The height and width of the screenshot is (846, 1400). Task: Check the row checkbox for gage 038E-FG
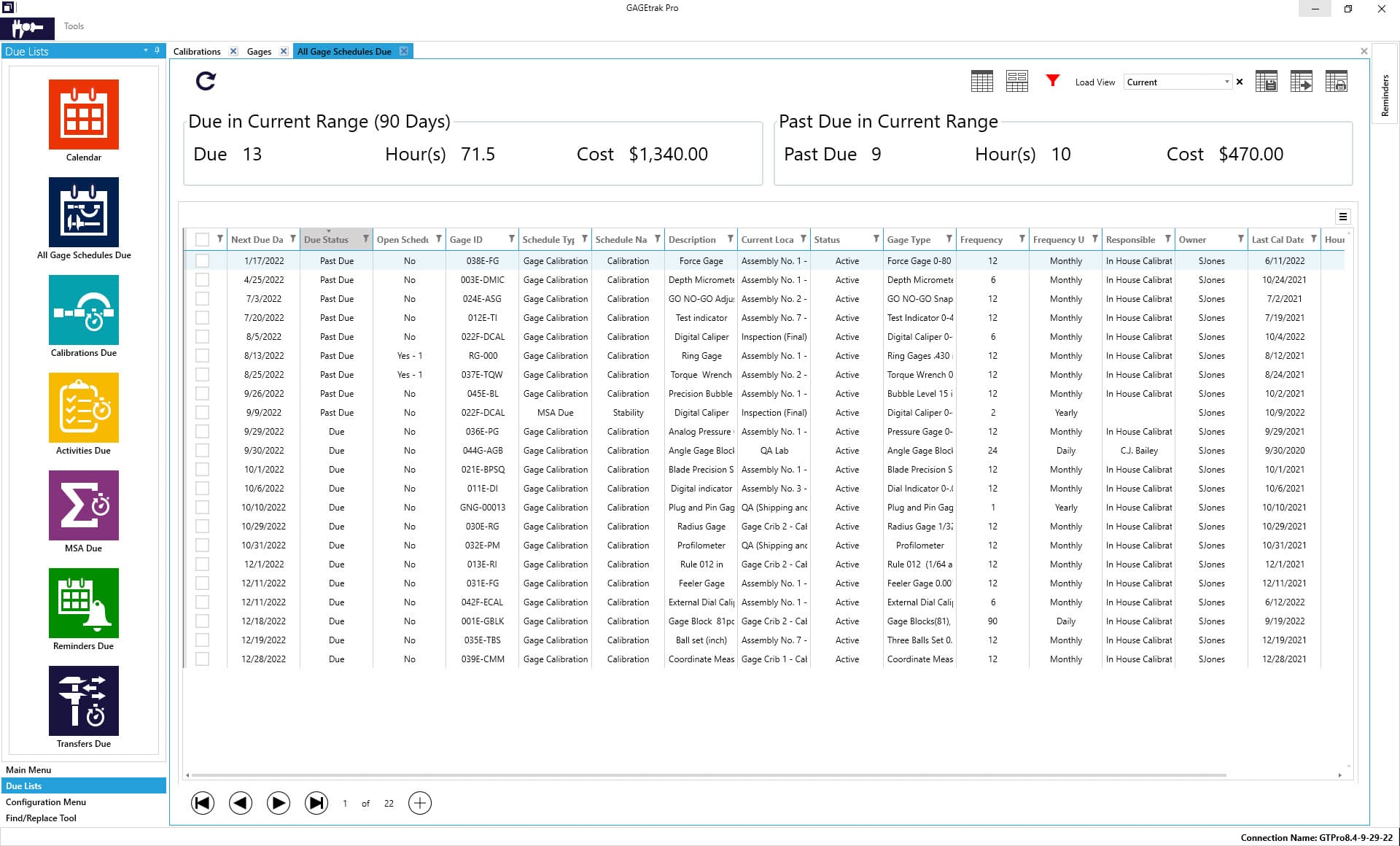(202, 260)
